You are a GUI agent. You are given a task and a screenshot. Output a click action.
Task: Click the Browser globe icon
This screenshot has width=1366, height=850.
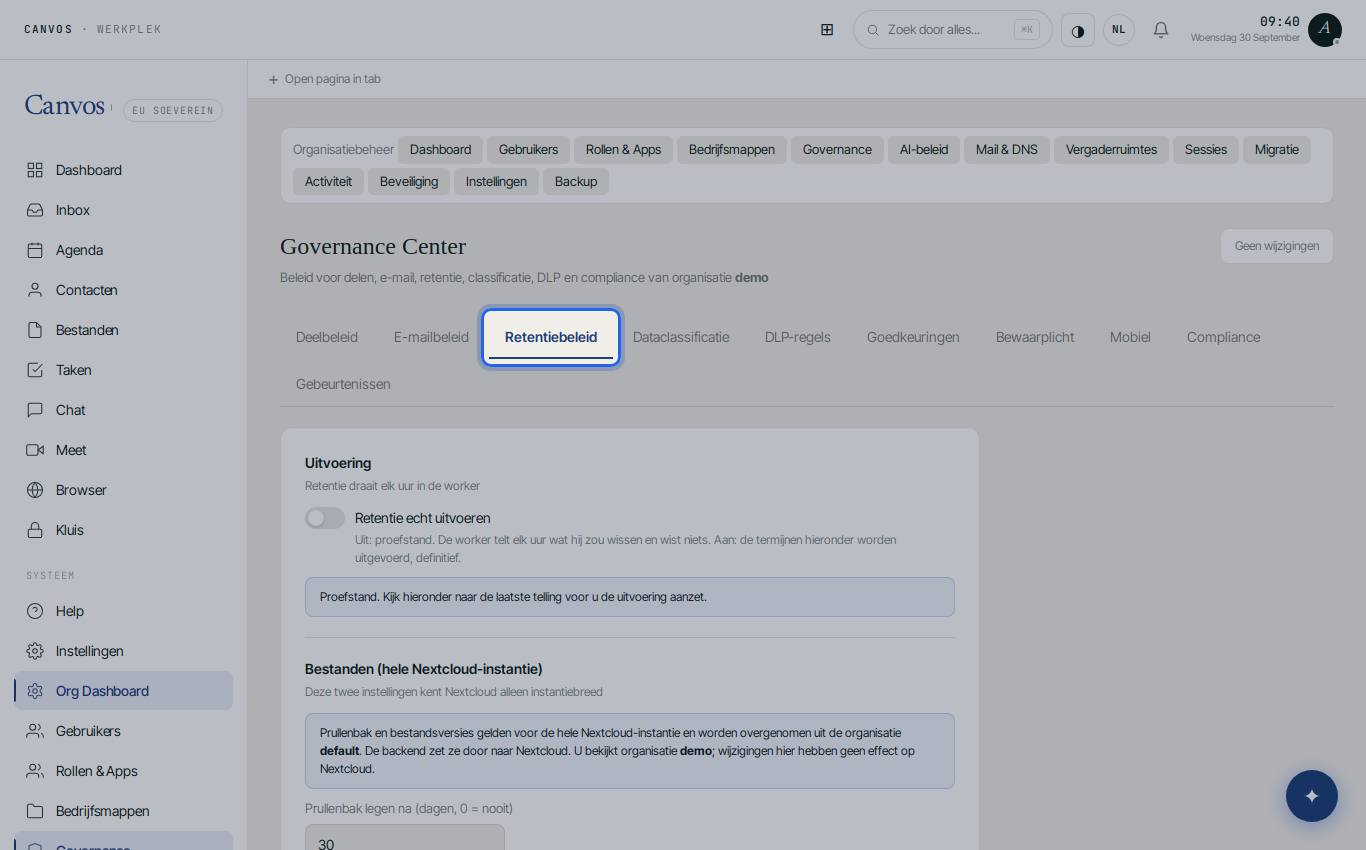pyautogui.click(x=35, y=490)
